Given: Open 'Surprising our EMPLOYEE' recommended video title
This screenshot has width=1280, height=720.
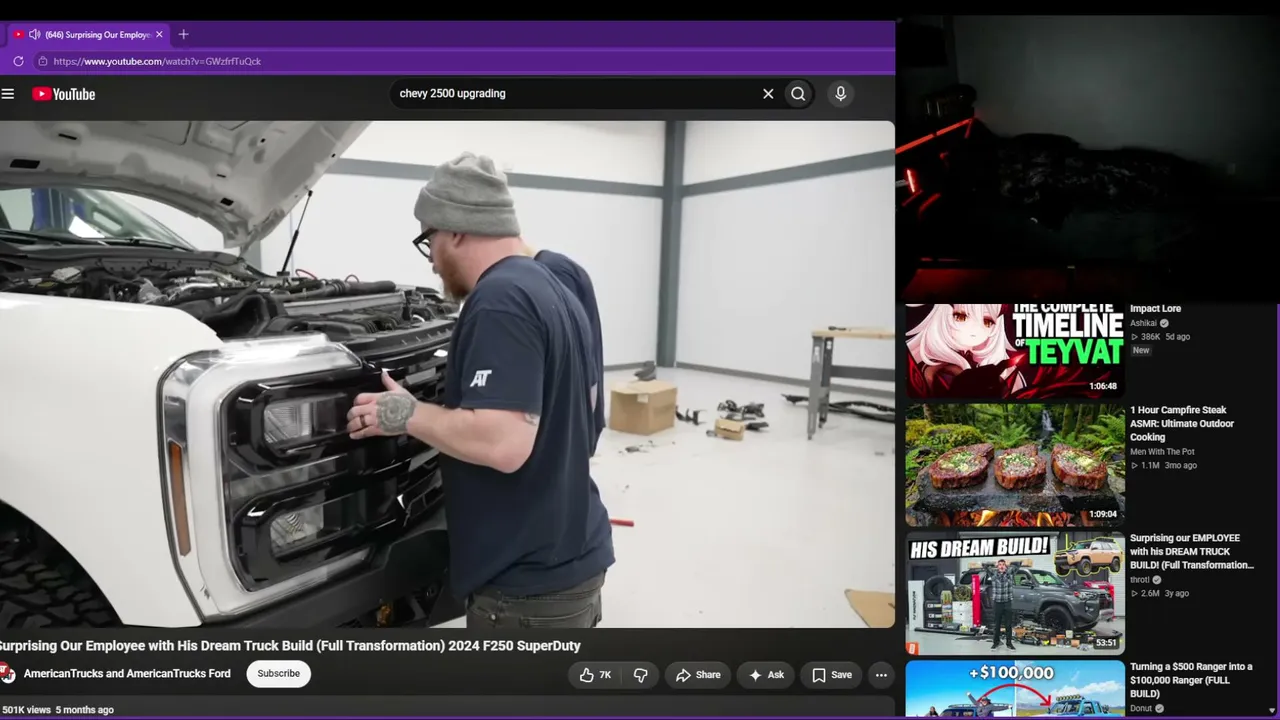Looking at the screenshot, I should pos(1192,552).
